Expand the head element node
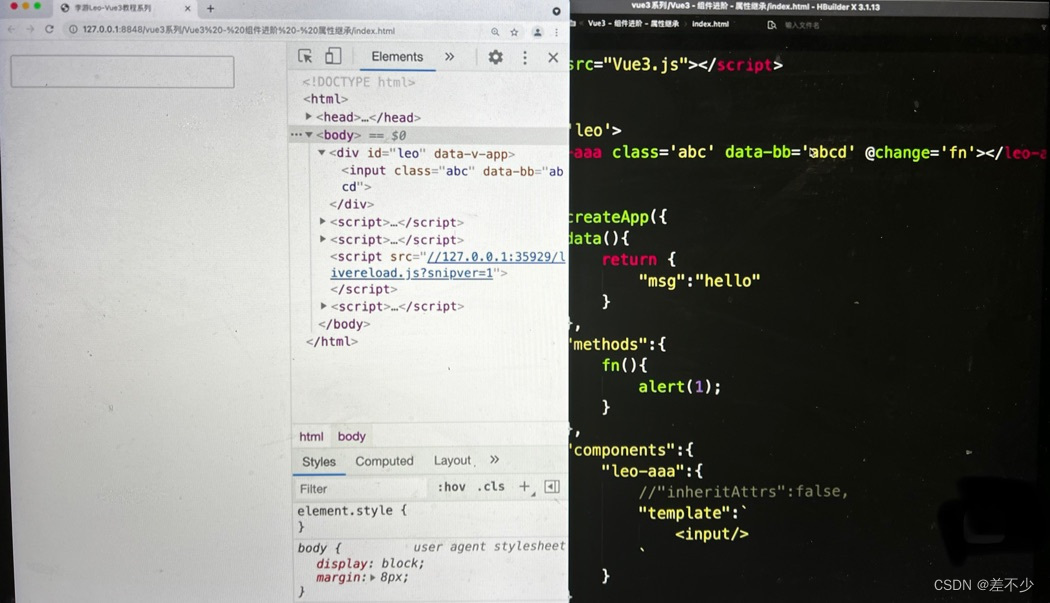The height and width of the screenshot is (603, 1050). 309,117
